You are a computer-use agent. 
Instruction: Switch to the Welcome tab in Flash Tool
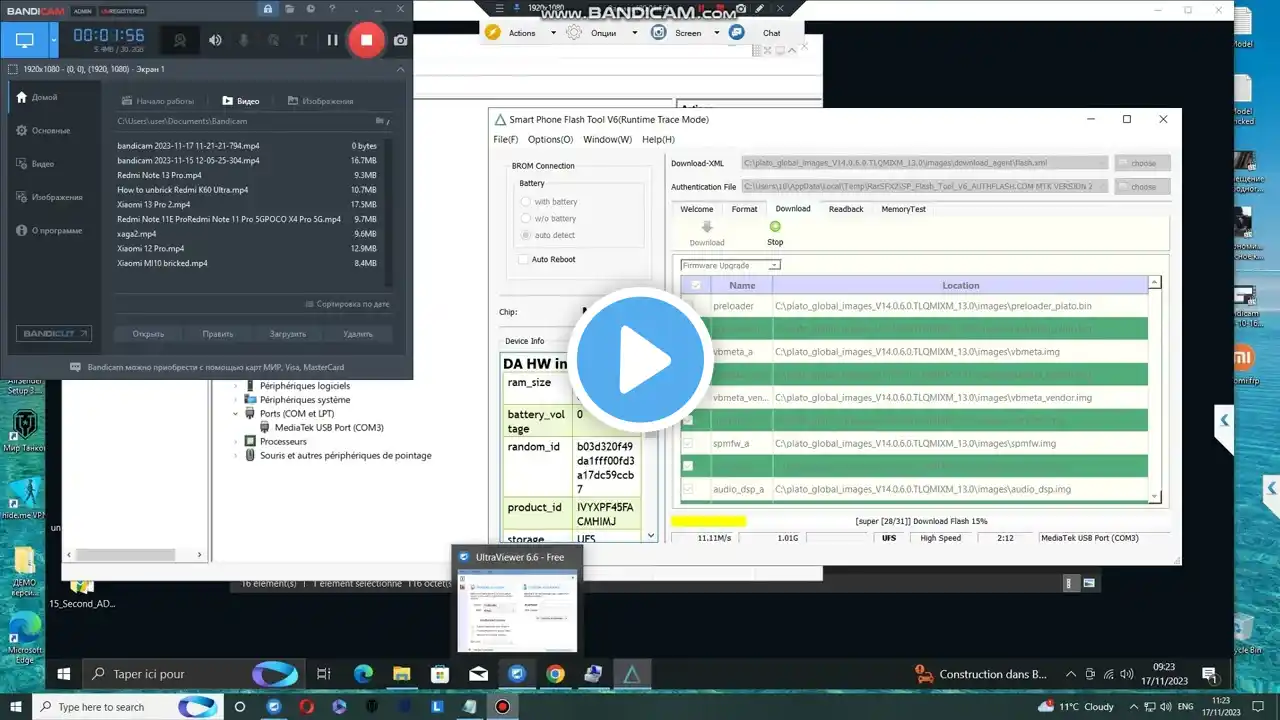click(x=697, y=209)
